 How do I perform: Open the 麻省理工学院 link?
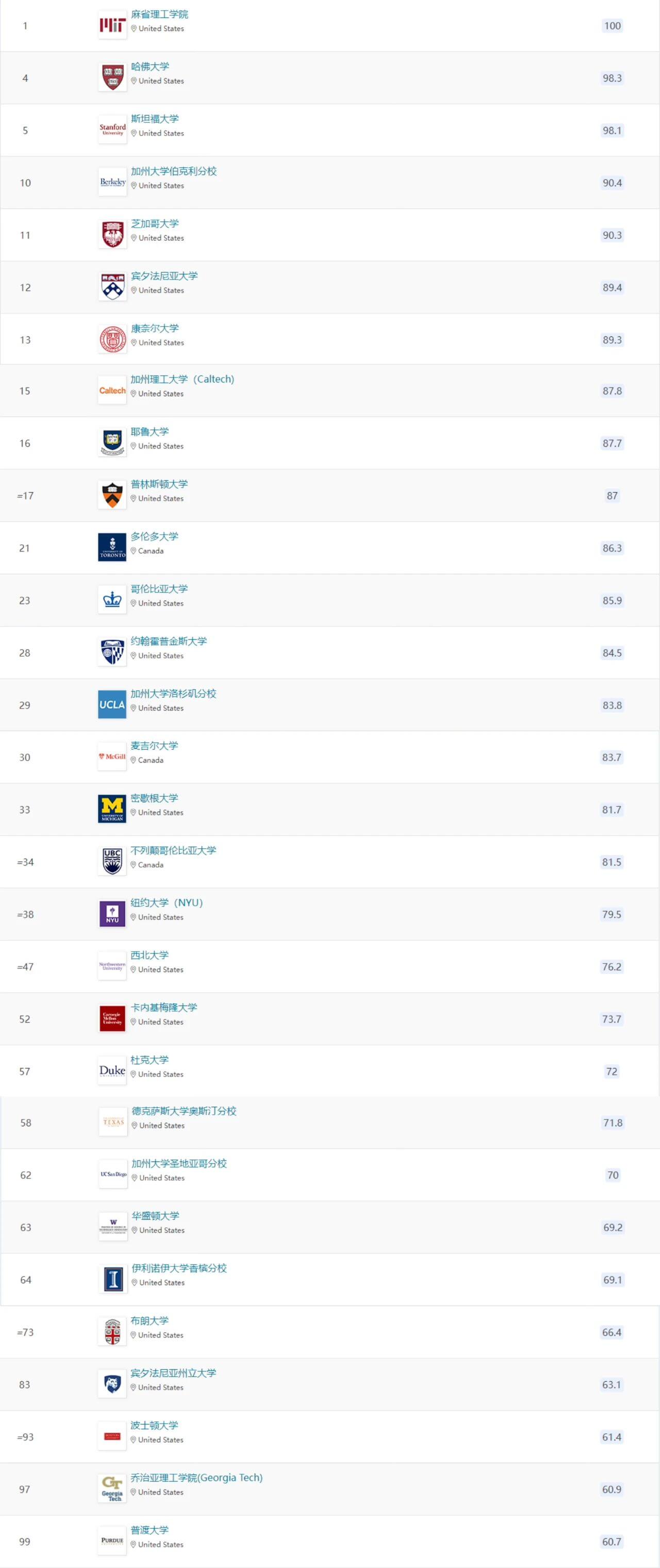click(x=159, y=14)
